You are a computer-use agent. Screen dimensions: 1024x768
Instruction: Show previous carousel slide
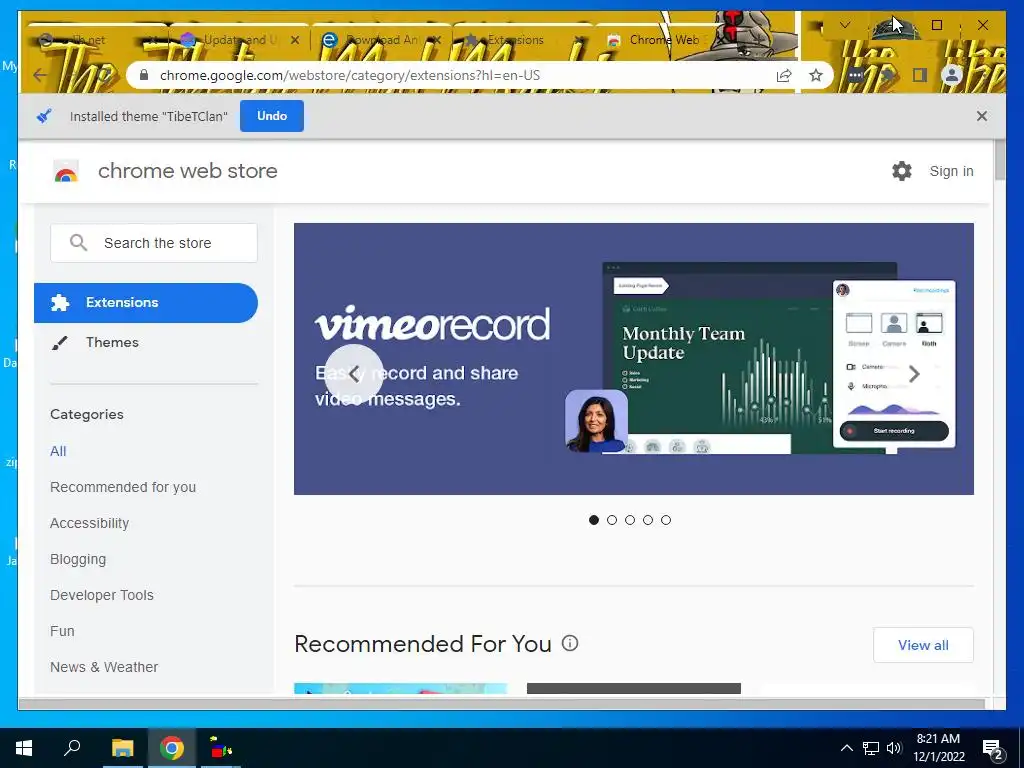pyautogui.click(x=354, y=374)
